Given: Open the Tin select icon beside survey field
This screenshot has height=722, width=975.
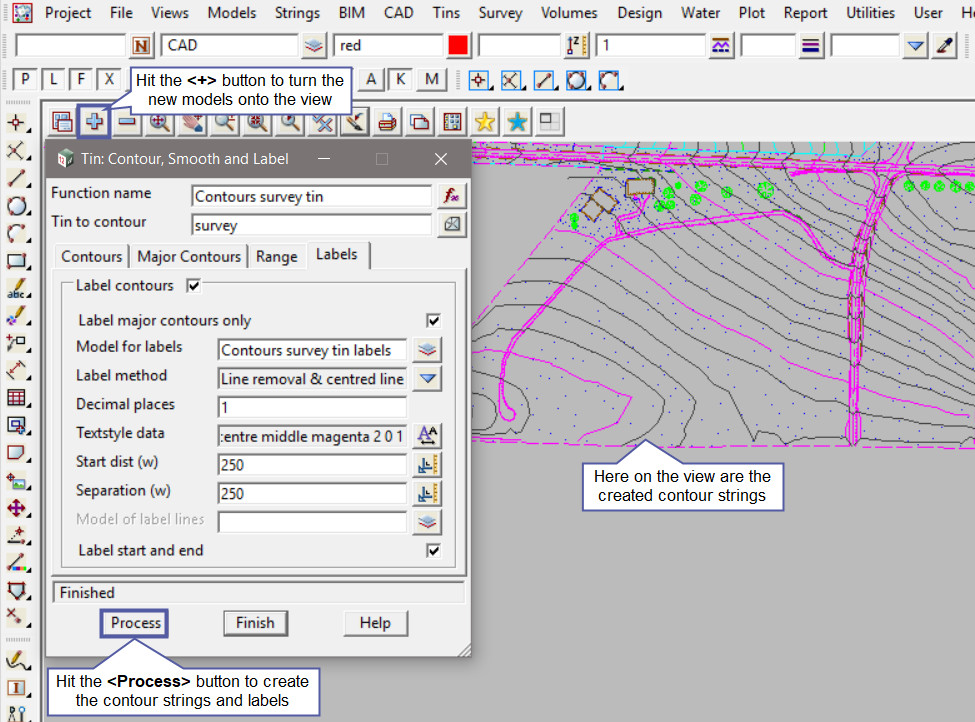Looking at the screenshot, I should coord(453,225).
